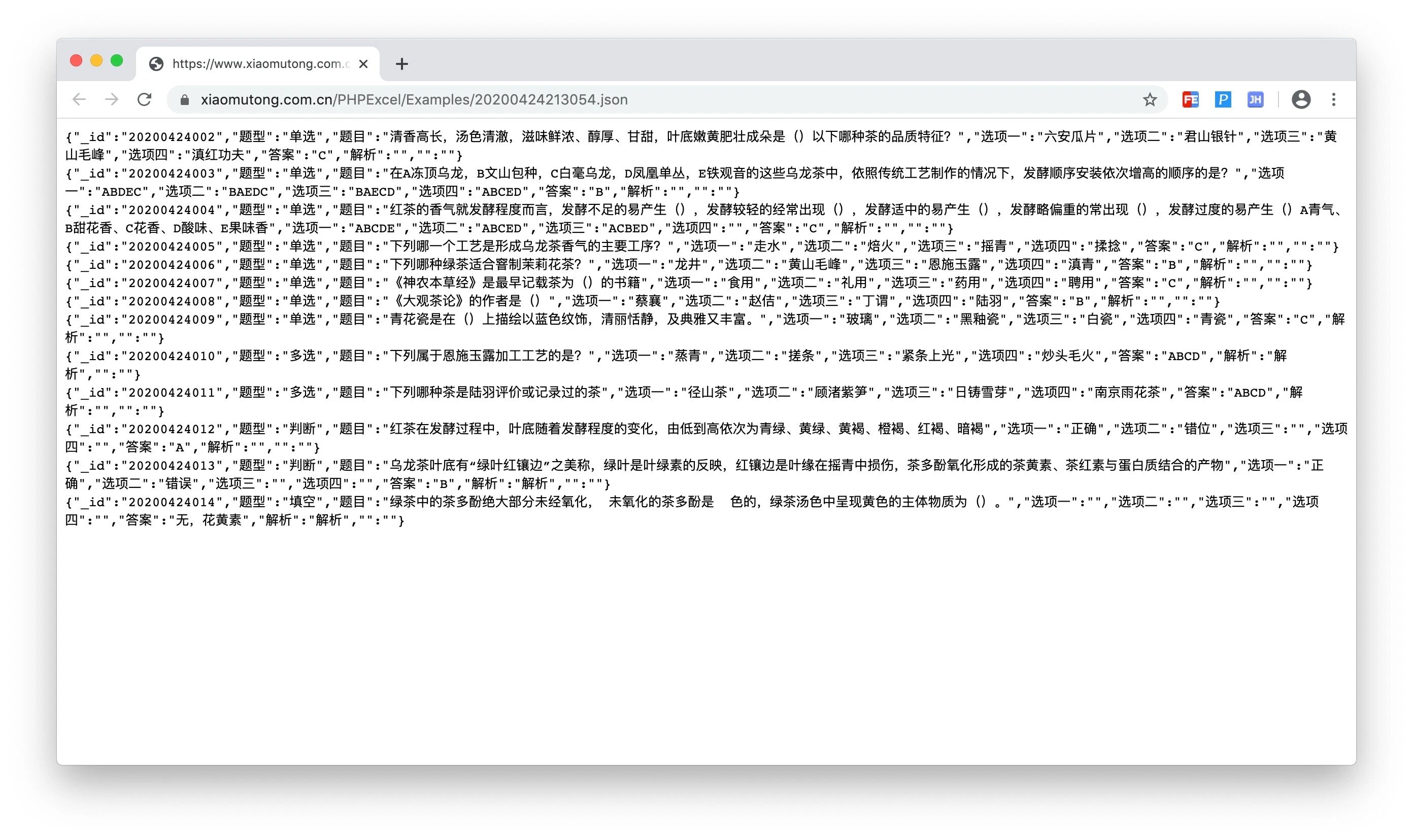The width and height of the screenshot is (1413, 840).
Task: Bookmark this page with the star icon
Action: click(1149, 99)
